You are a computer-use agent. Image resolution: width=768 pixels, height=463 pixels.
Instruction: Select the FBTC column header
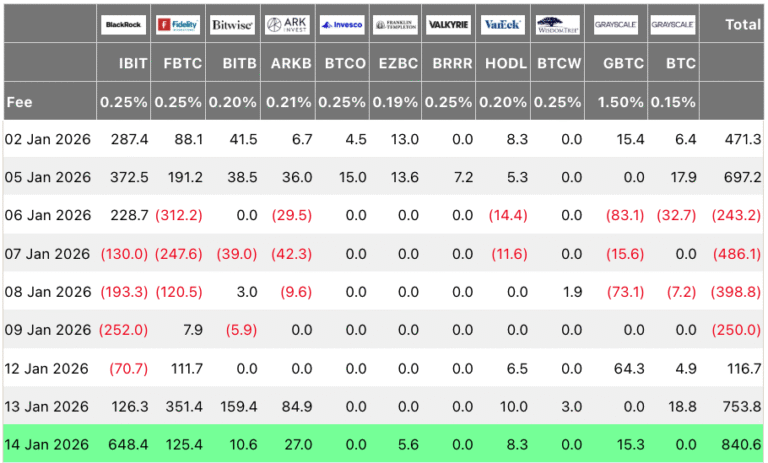tap(184, 63)
